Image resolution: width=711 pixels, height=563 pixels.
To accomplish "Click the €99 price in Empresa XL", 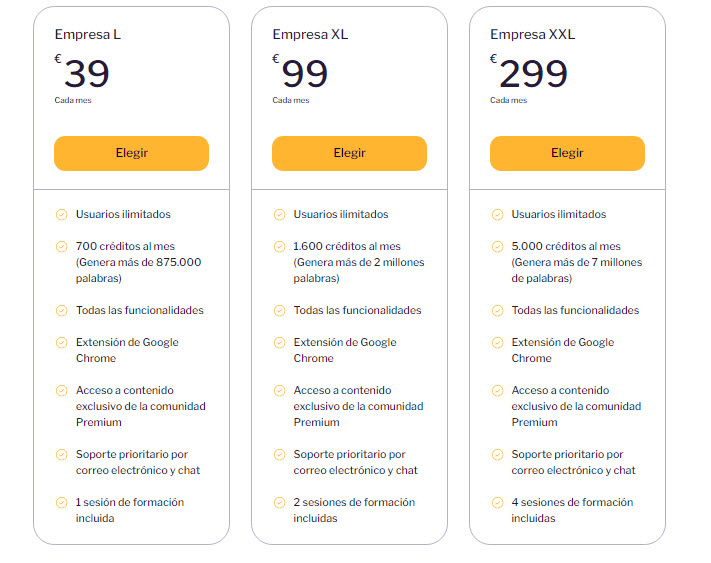I will click(x=304, y=74).
